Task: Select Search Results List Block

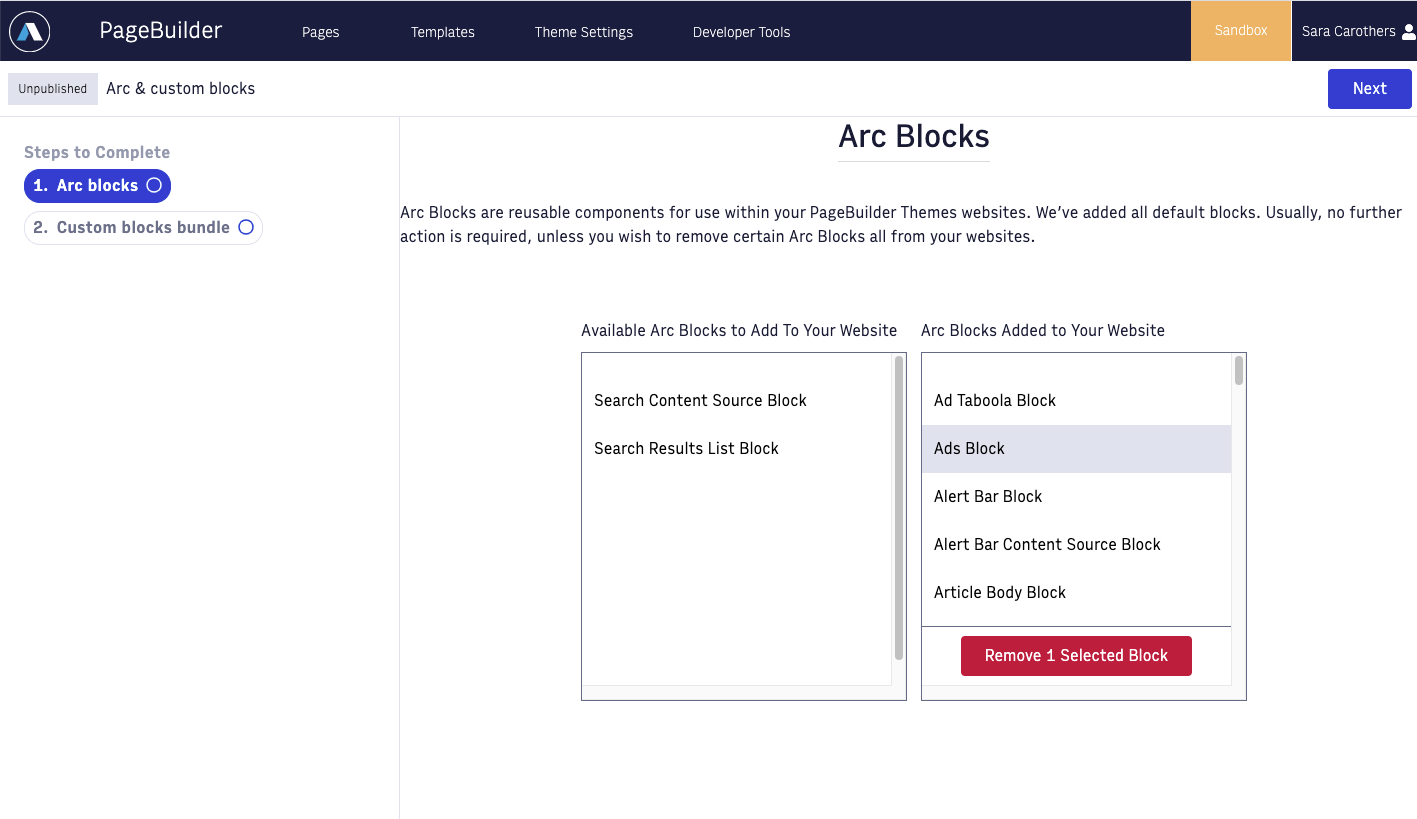Action: pyautogui.click(x=736, y=448)
